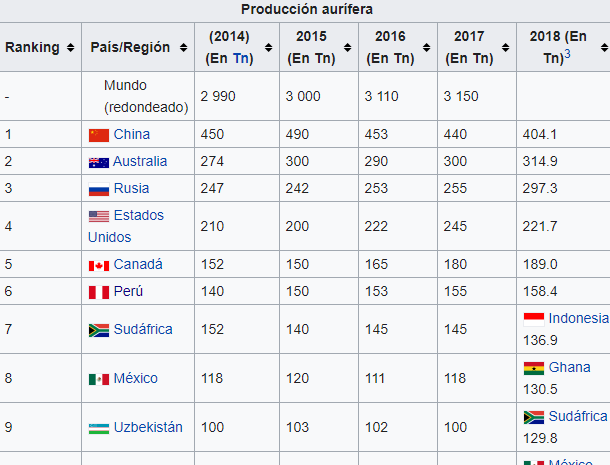The image size is (610, 465).
Task: Click Estados Unidos 2018 value 221.7
Action: point(540,226)
